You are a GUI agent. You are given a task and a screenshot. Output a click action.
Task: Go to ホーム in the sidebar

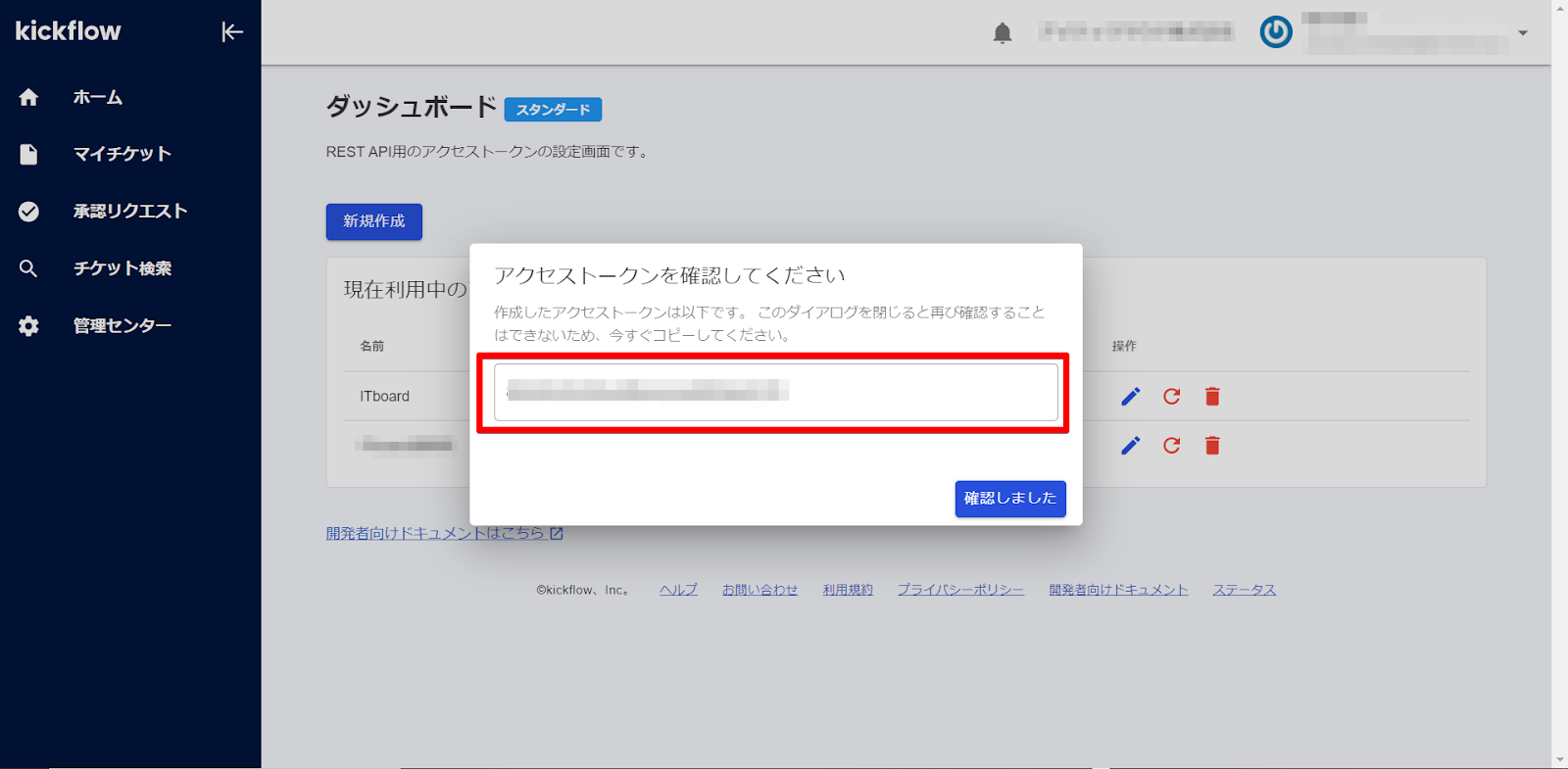tap(97, 97)
